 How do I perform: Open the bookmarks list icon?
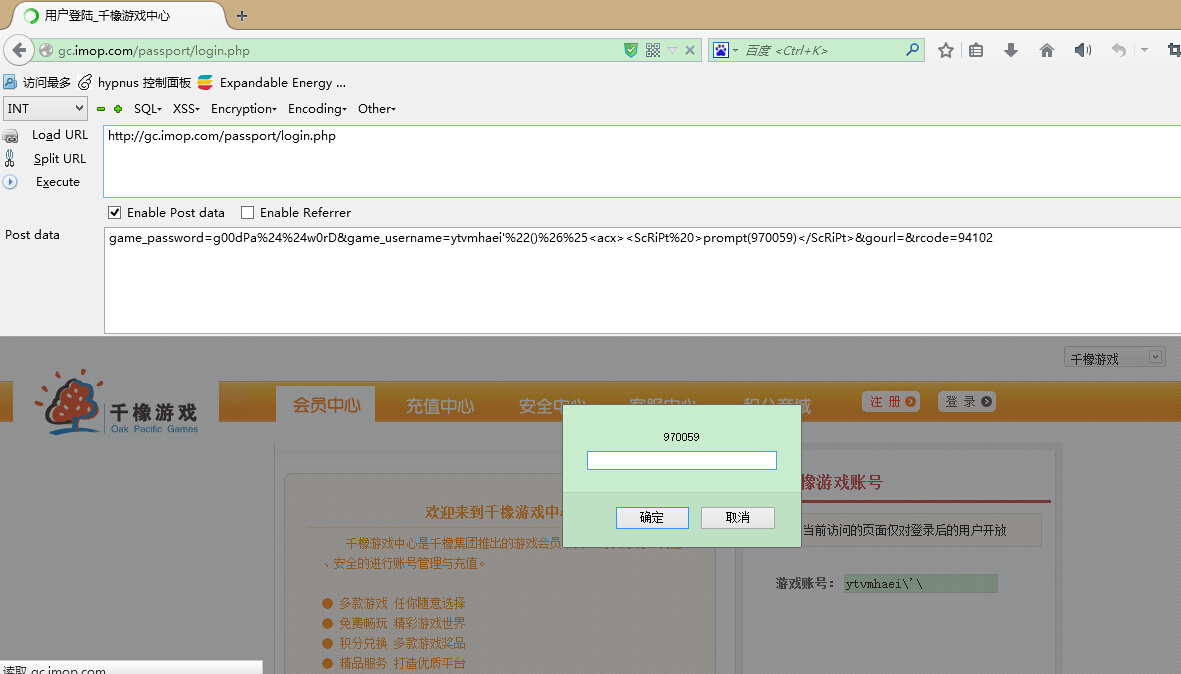(976, 50)
